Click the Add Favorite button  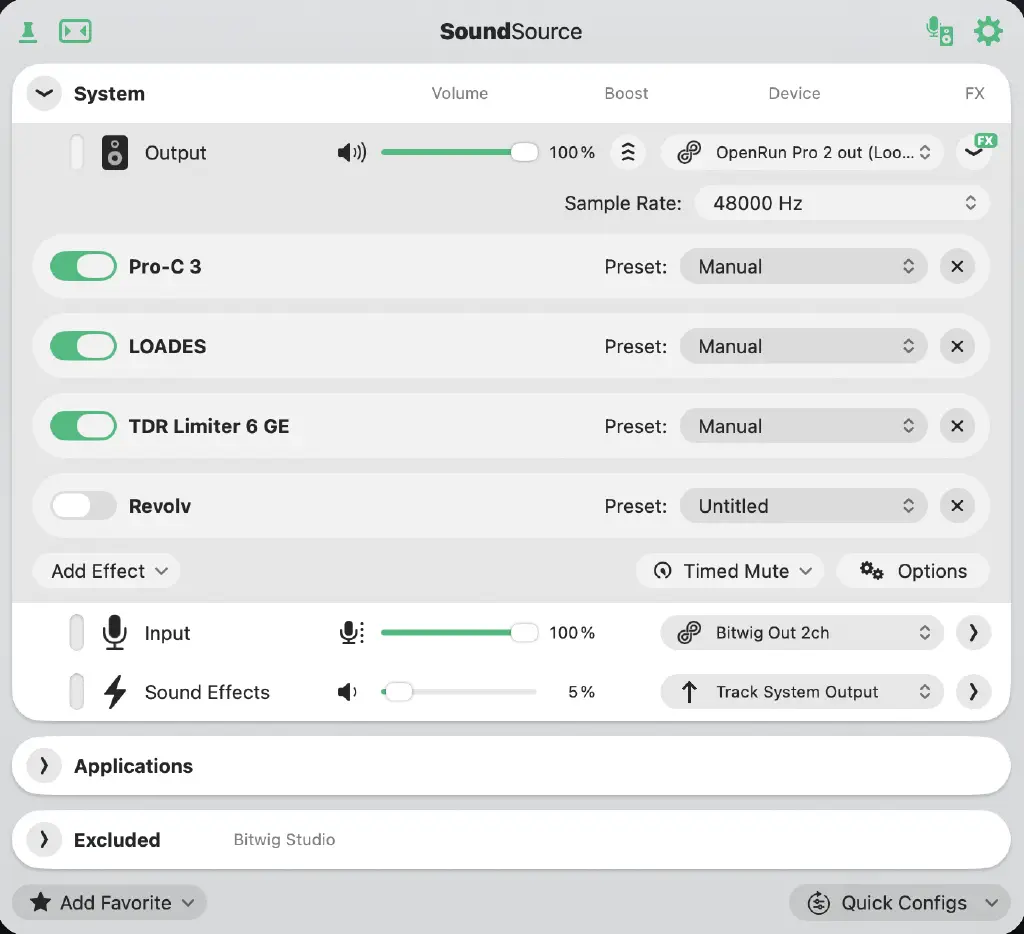(x=110, y=903)
